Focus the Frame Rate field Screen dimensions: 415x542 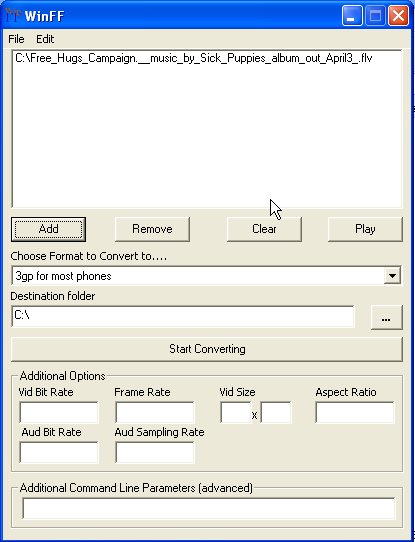(155, 412)
